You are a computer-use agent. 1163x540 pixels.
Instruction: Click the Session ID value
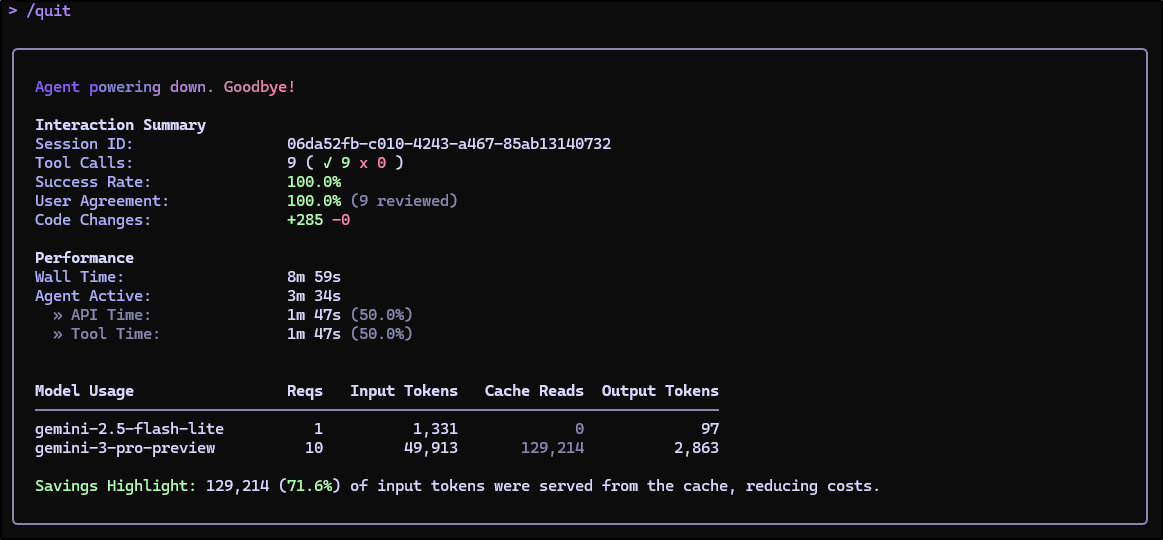click(448, 144)
